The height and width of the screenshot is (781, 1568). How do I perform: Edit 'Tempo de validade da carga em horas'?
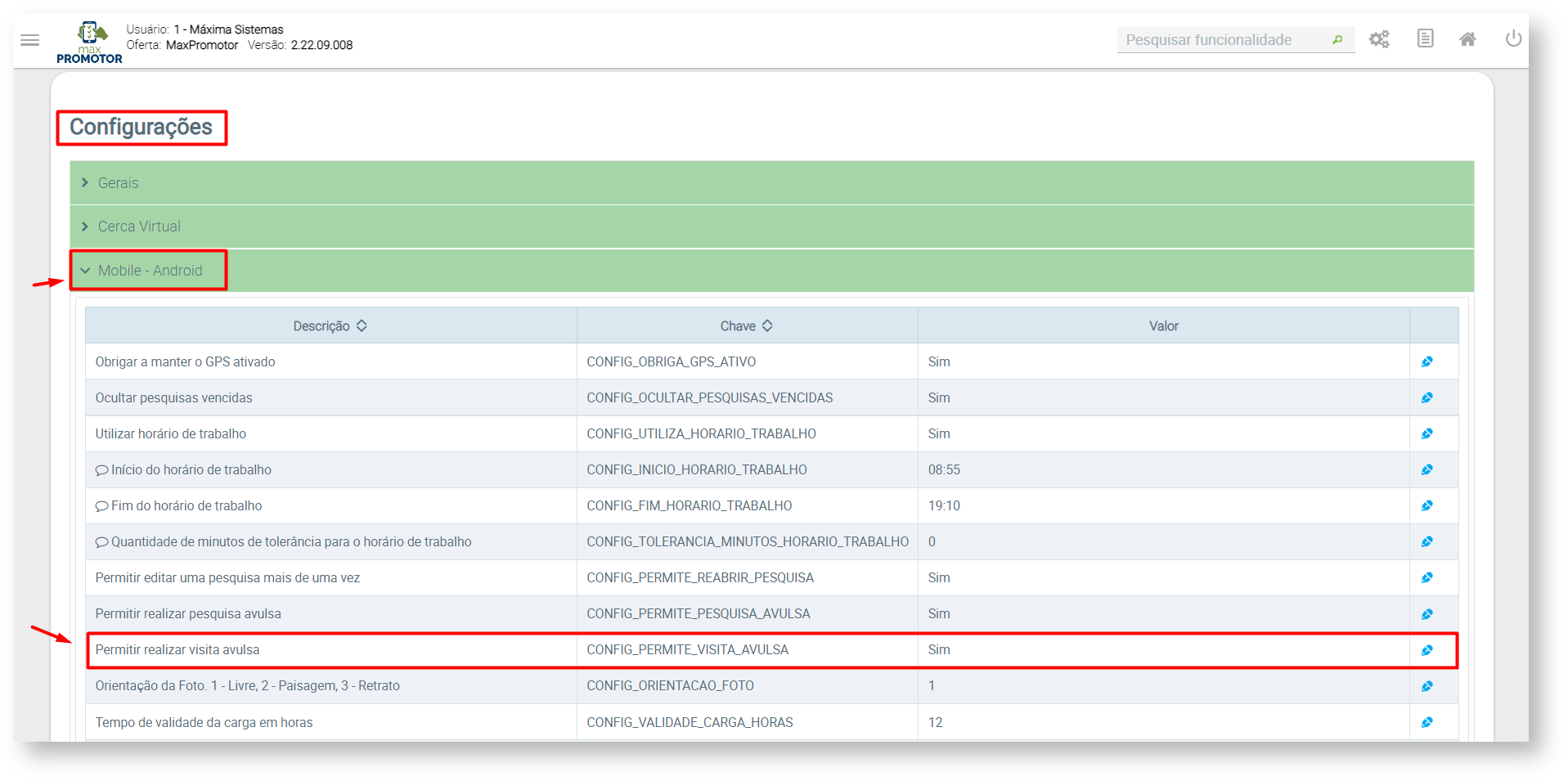[1427, 722]
